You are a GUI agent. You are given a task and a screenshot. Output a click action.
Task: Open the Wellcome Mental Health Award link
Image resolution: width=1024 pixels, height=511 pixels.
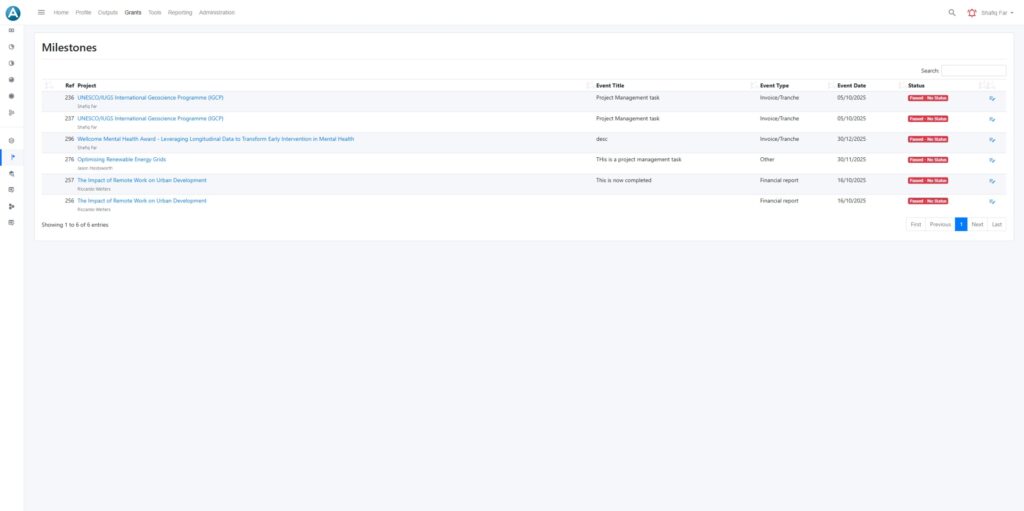[215, 139]
